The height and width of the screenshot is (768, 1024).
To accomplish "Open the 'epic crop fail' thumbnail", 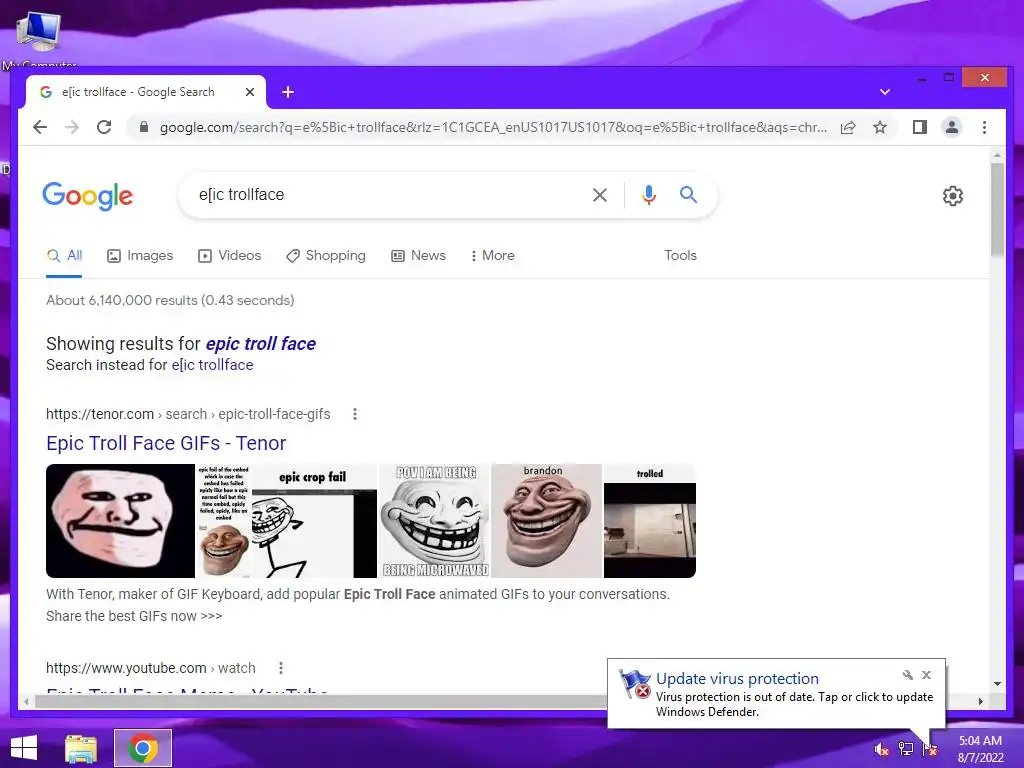I will coord(314,521).
